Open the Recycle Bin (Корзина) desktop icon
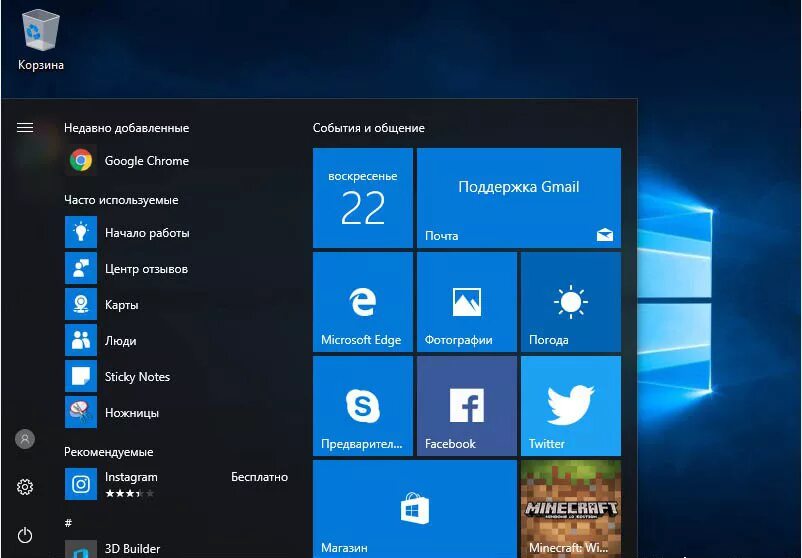Screen dimensions: 802x558 coord(41,41)
